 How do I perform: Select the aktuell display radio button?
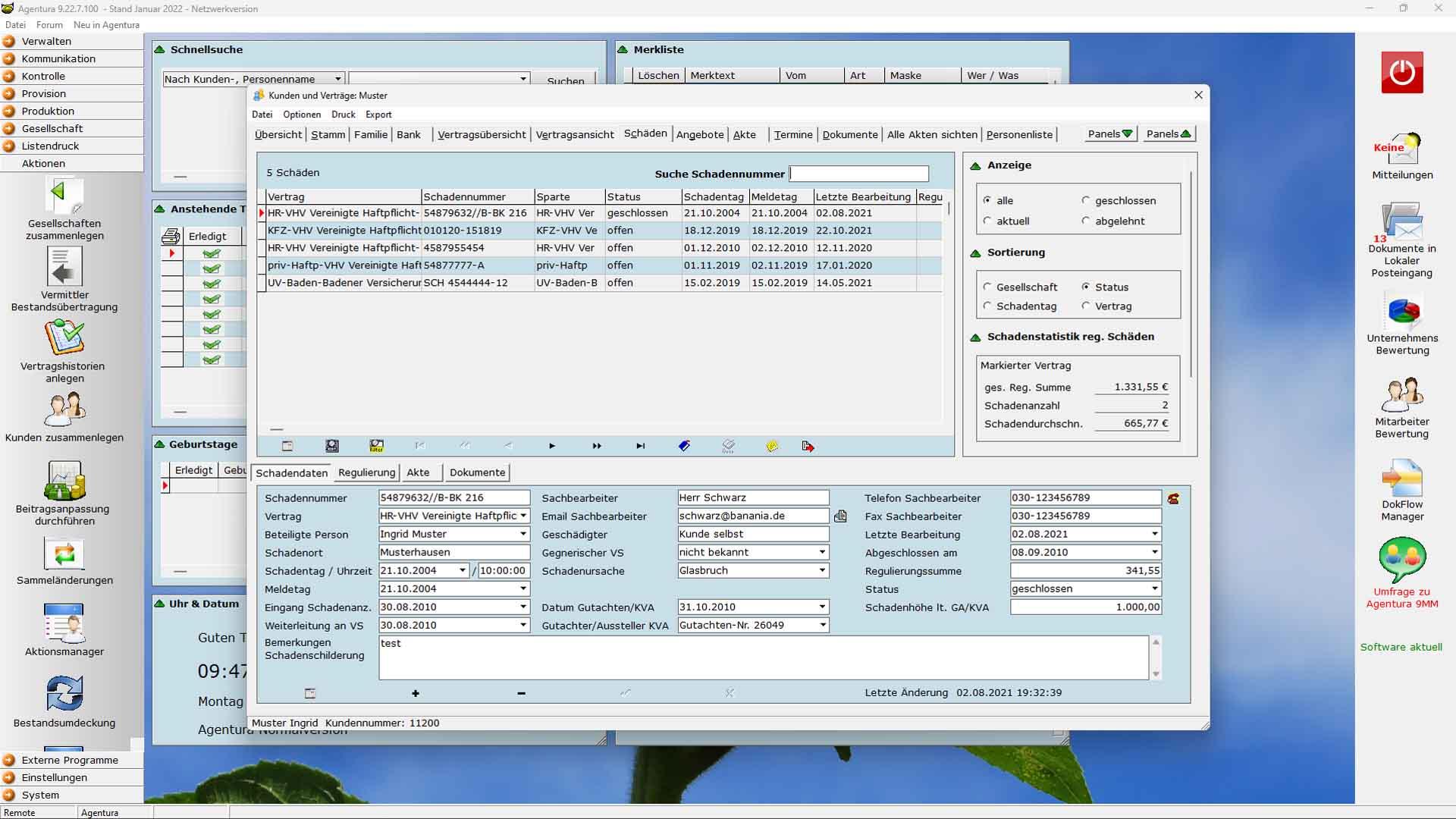click(x=987, y=221)
